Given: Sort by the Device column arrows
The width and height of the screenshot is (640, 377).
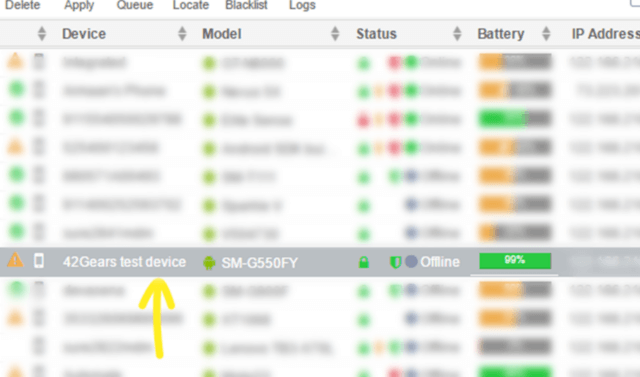Looking at the screenshot, I should point(182,34).
